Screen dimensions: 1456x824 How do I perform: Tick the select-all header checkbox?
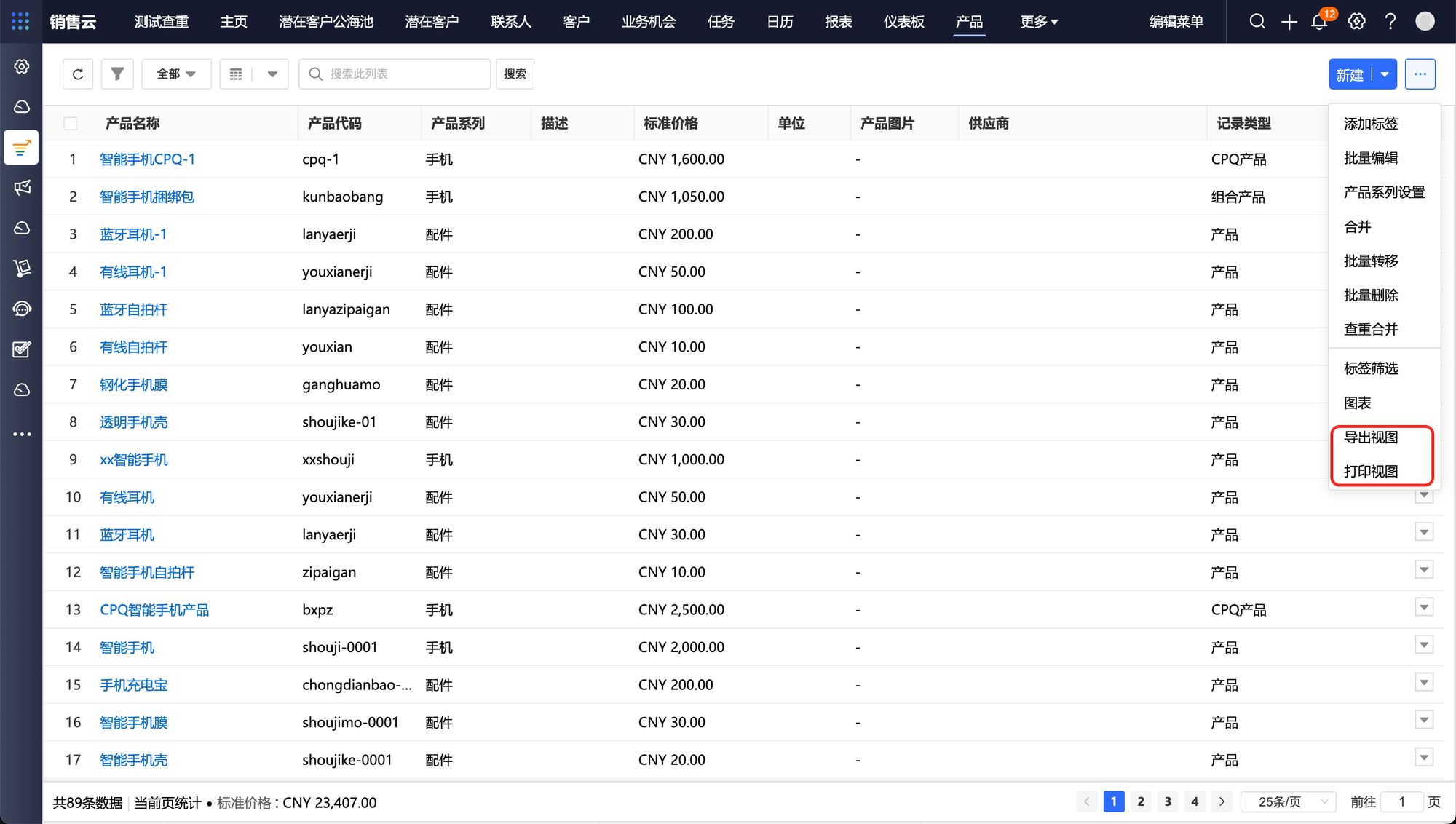(x=71, y=124)
